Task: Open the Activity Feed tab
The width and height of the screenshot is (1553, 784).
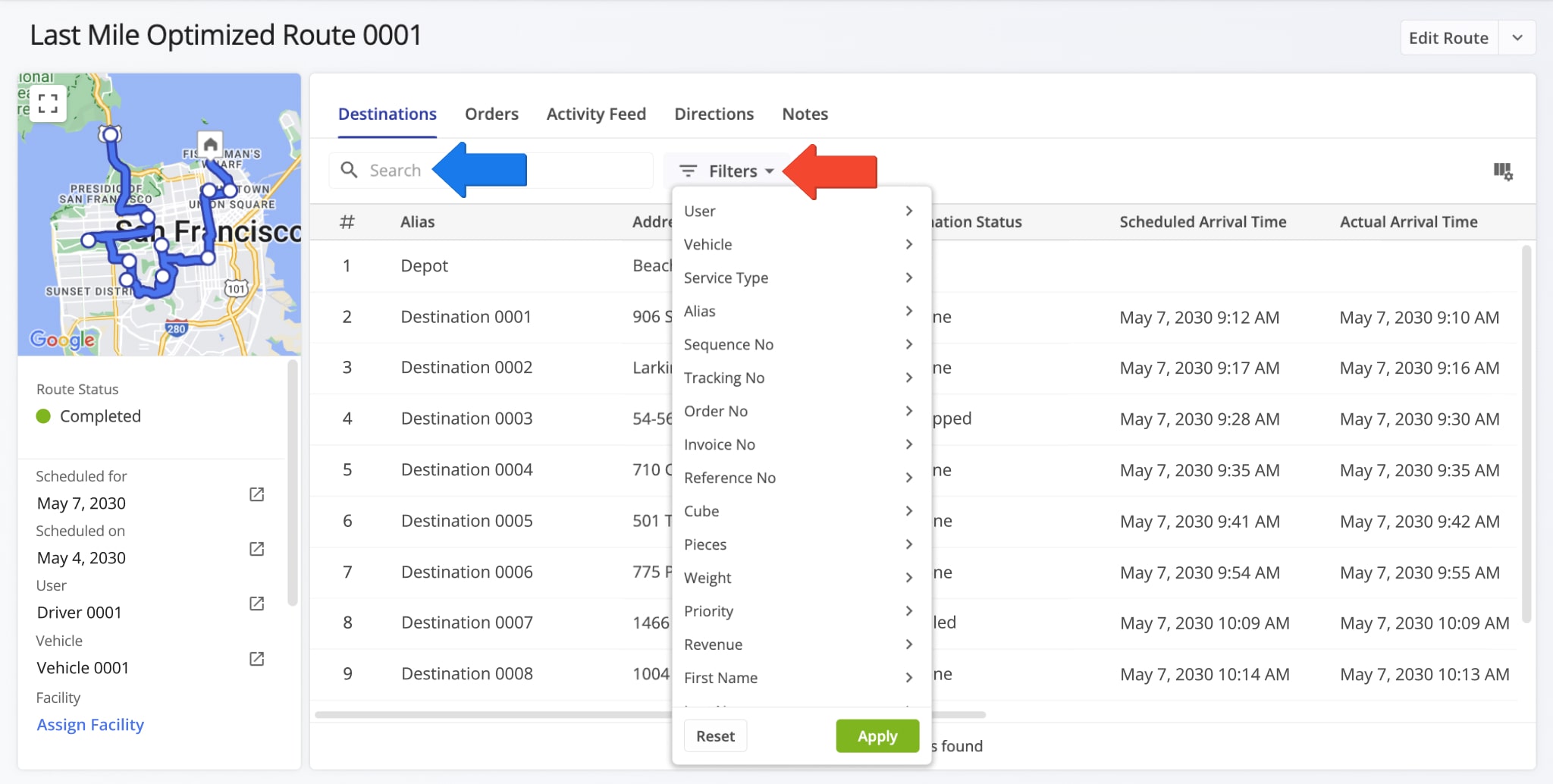Action: [596, 114]
